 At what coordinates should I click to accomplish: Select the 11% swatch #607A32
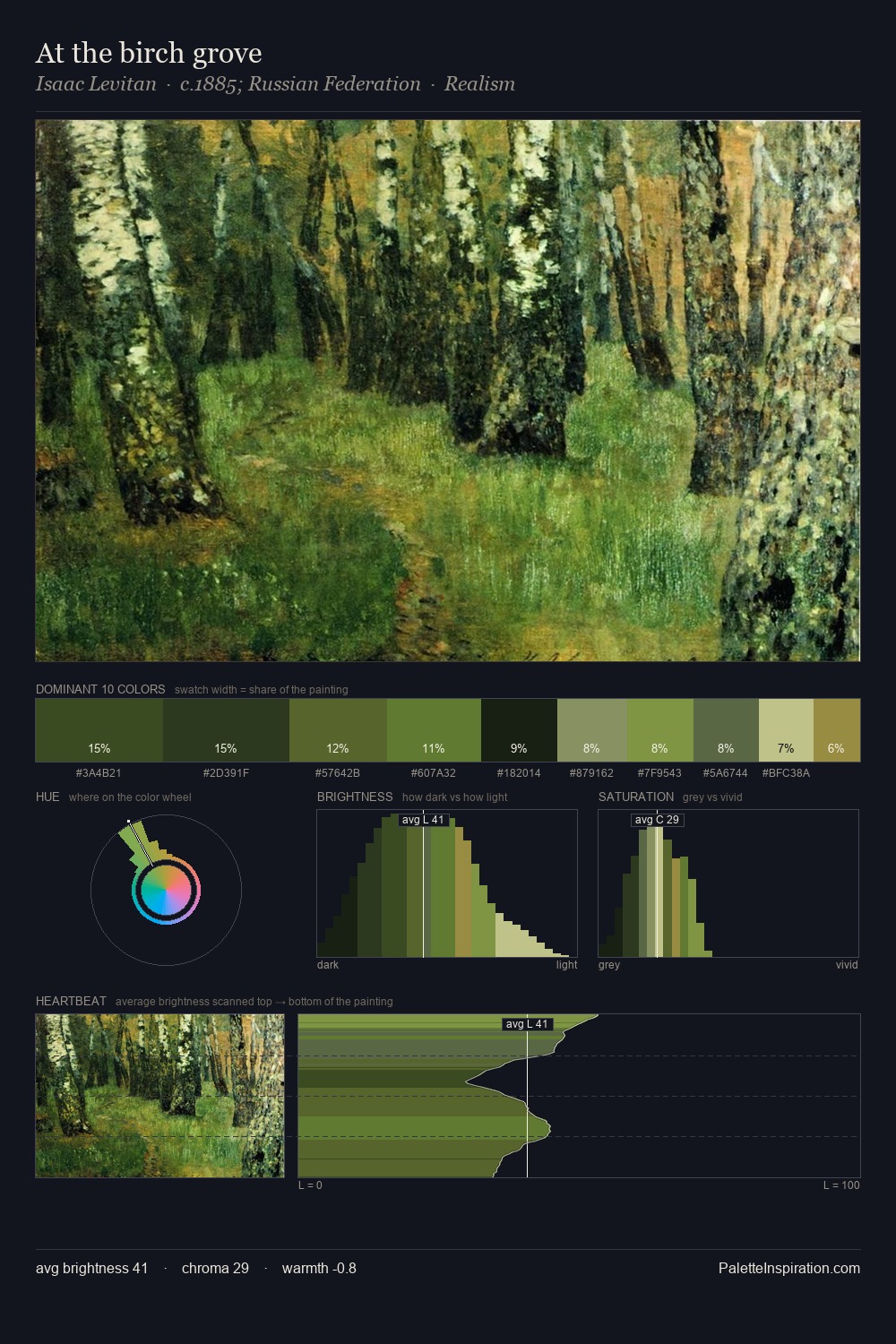(x=434, y=730)
